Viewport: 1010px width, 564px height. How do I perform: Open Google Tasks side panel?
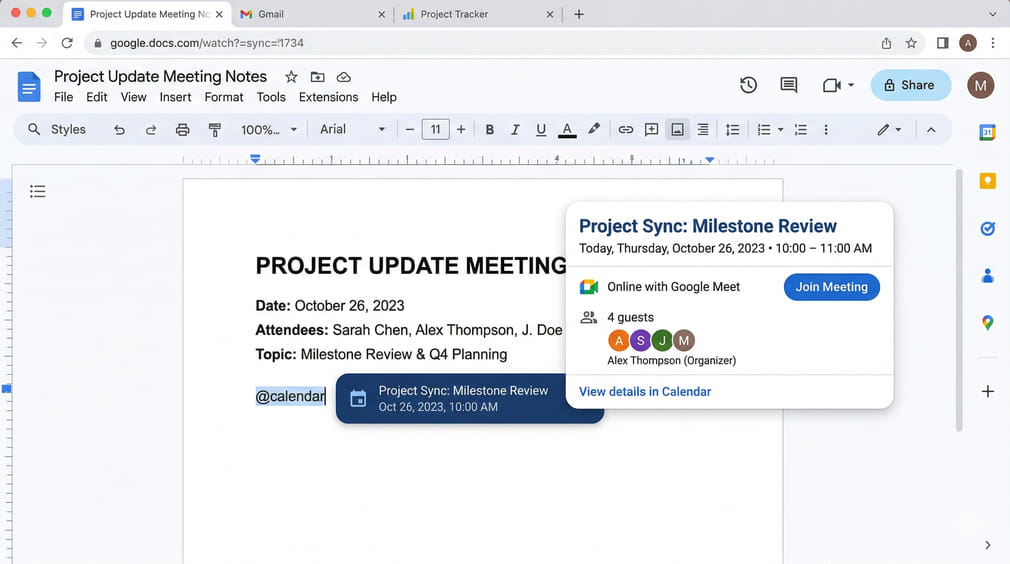pyautogui.click(x=987, y=229)
